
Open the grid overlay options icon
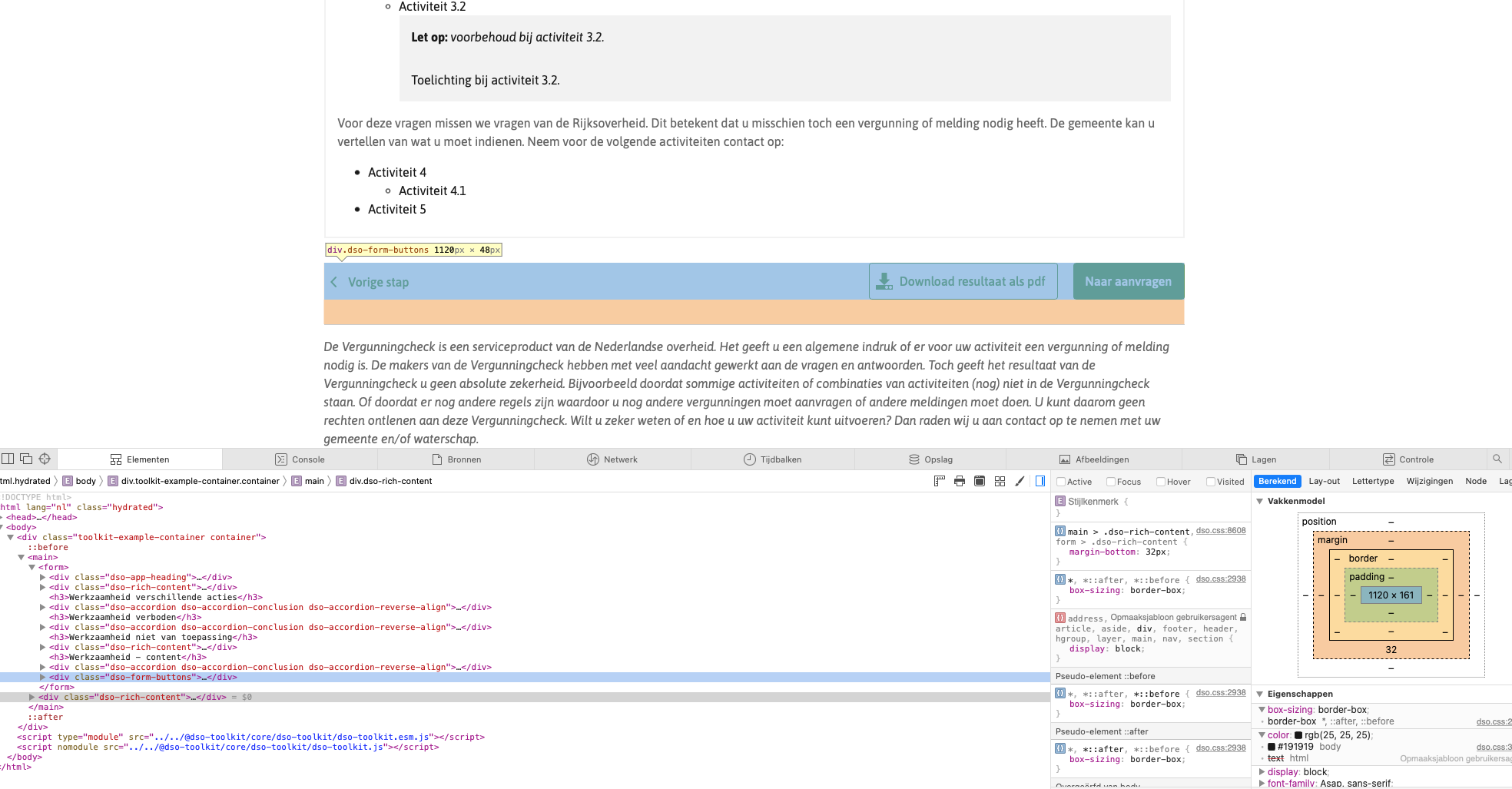[1000, 481]
